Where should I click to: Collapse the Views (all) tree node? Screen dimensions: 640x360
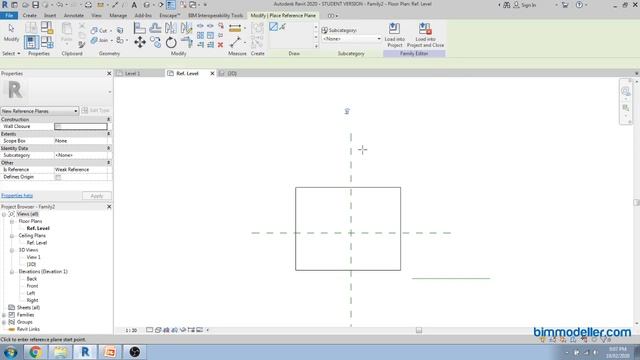[x=4, y=214]
